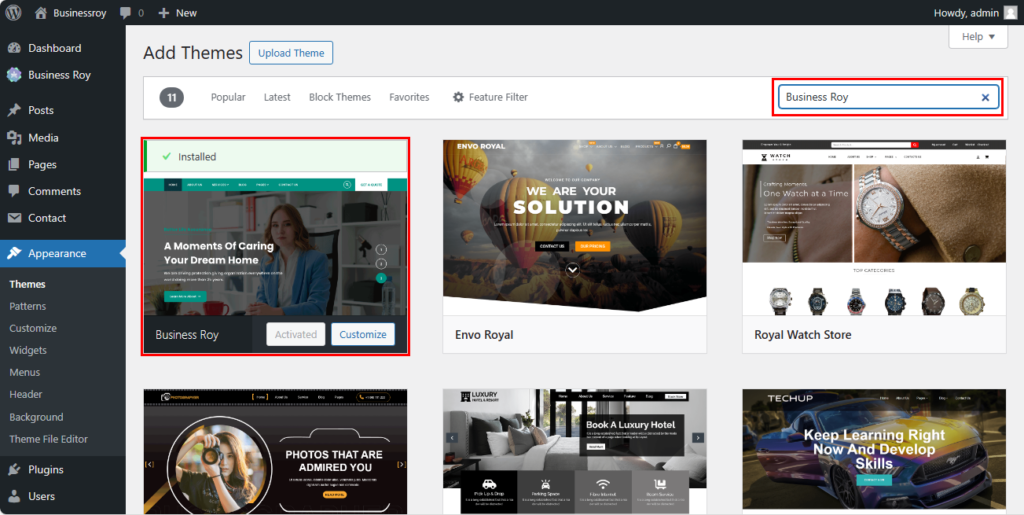Clear the theme search with X icon

coord(985,97)
